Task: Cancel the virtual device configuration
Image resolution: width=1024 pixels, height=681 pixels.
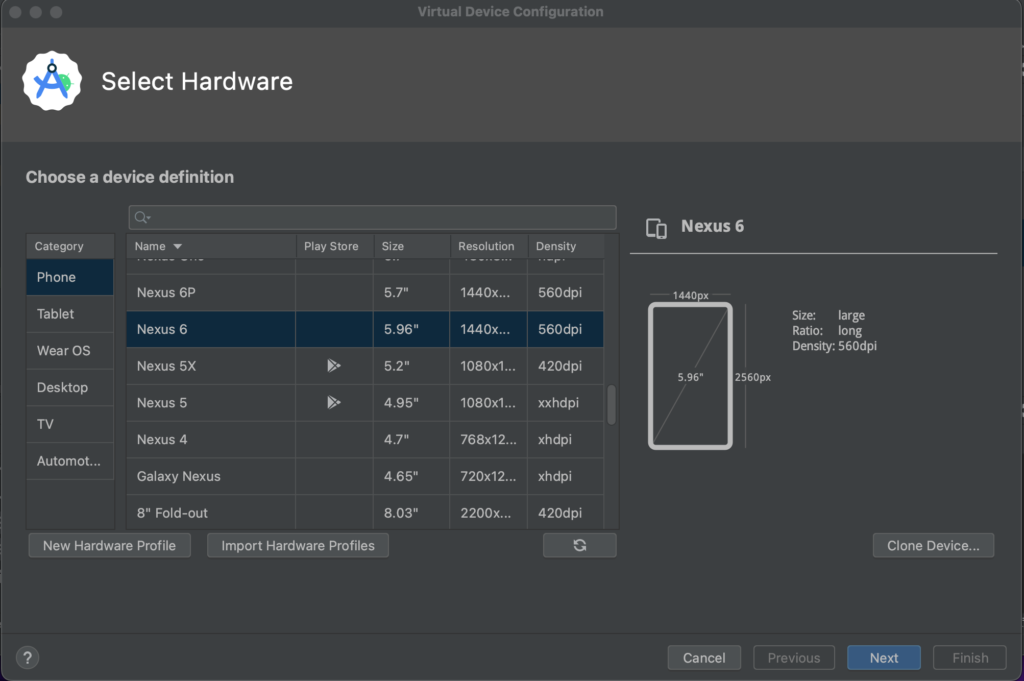Action: (704, 657)
